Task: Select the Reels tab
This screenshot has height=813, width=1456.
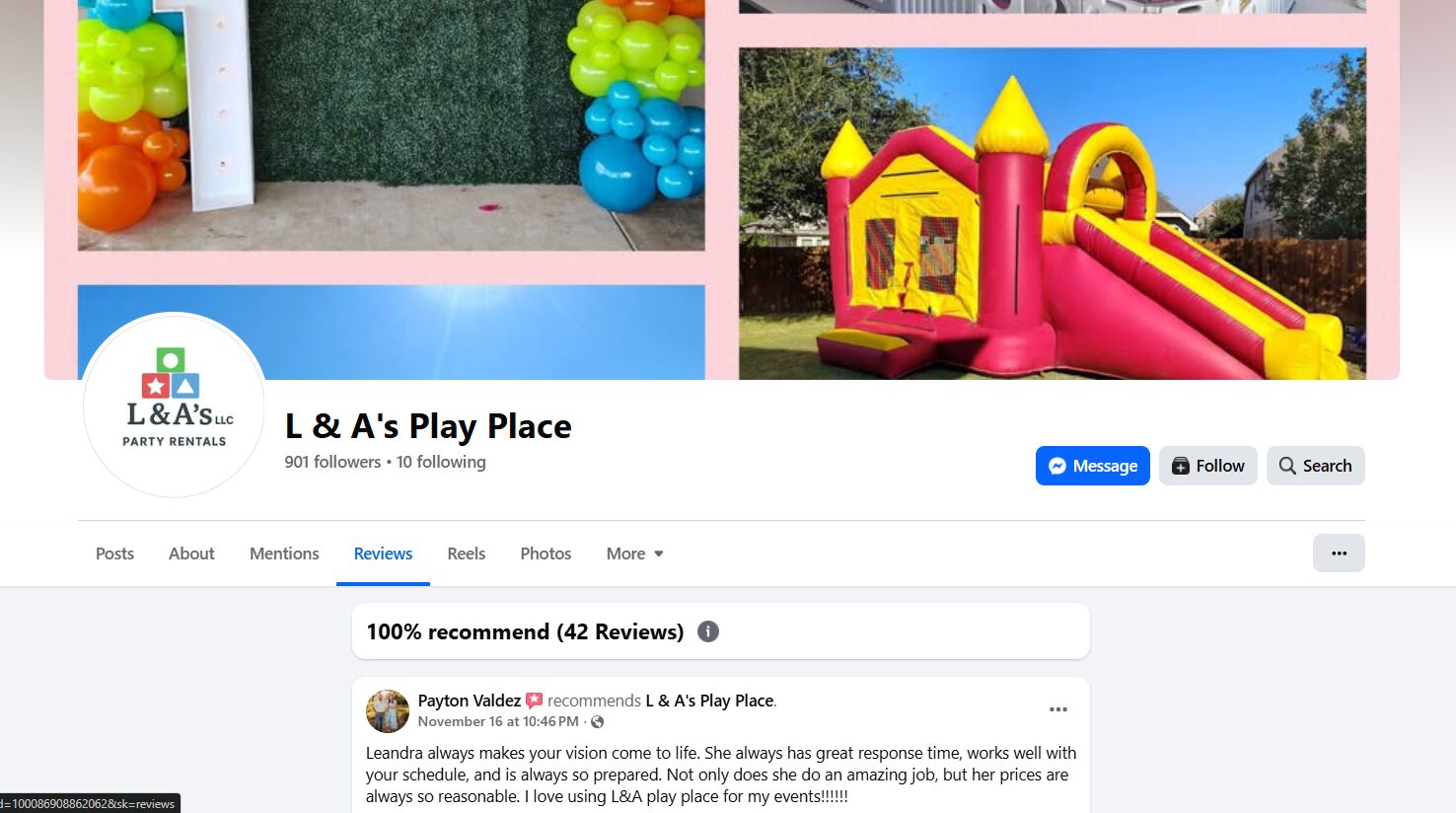Action: coord(466,554)
